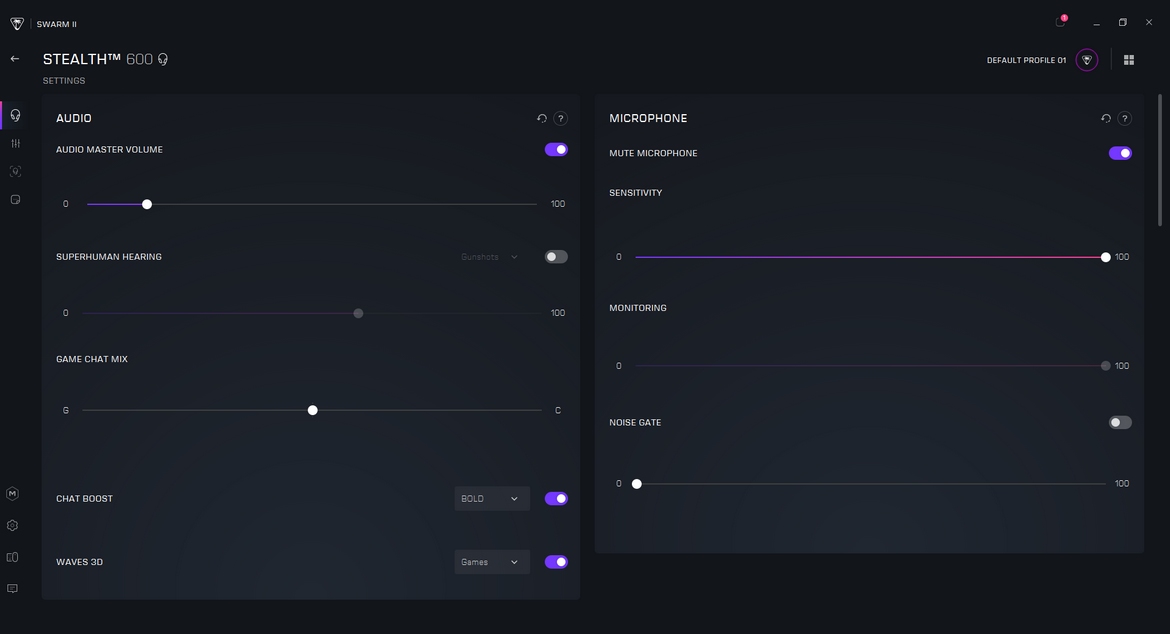Screen dimensions: 1170x634
Task: Click the back arrow beside Stealth 600
Action: 15,59
